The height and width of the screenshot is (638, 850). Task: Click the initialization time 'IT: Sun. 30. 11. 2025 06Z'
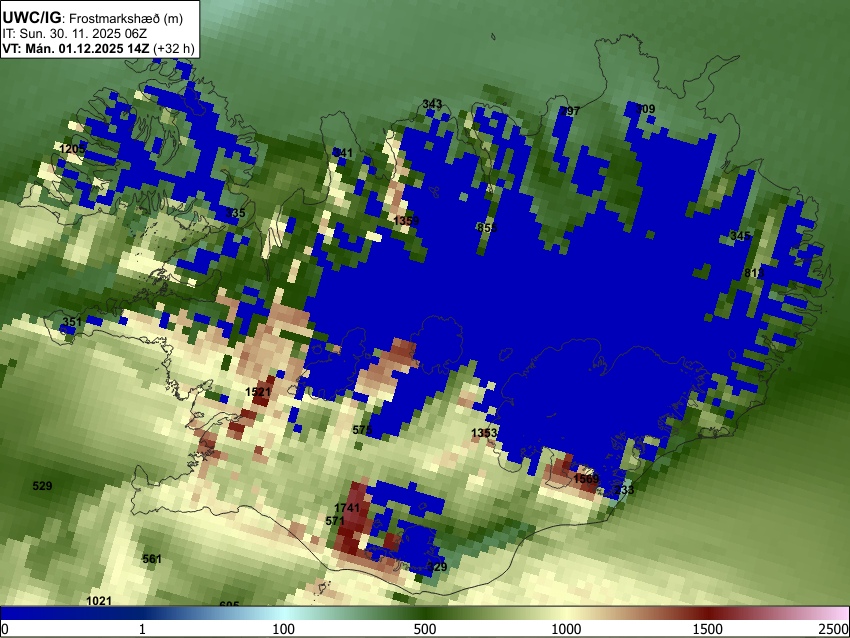coord(74,34)
